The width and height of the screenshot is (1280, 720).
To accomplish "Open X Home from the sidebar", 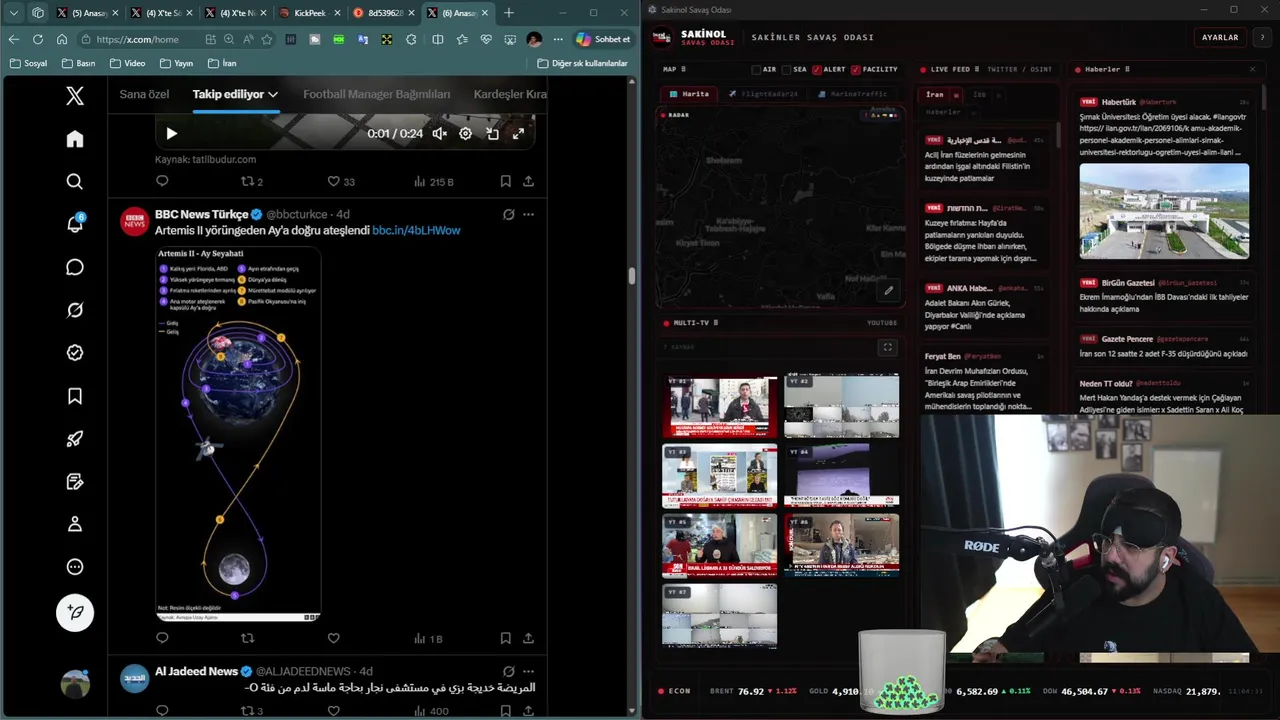I will [75, 139].
